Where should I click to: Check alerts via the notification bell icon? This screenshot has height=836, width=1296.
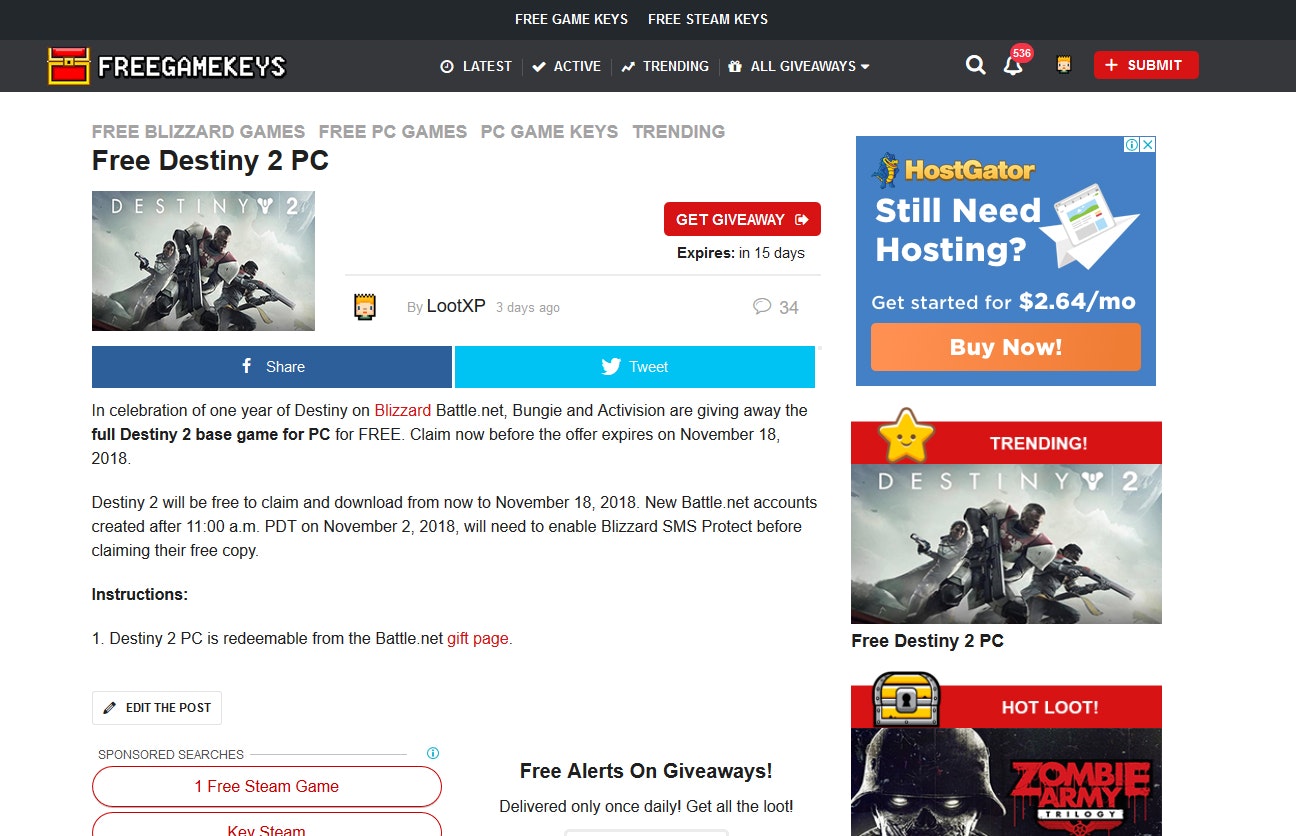1013,65
